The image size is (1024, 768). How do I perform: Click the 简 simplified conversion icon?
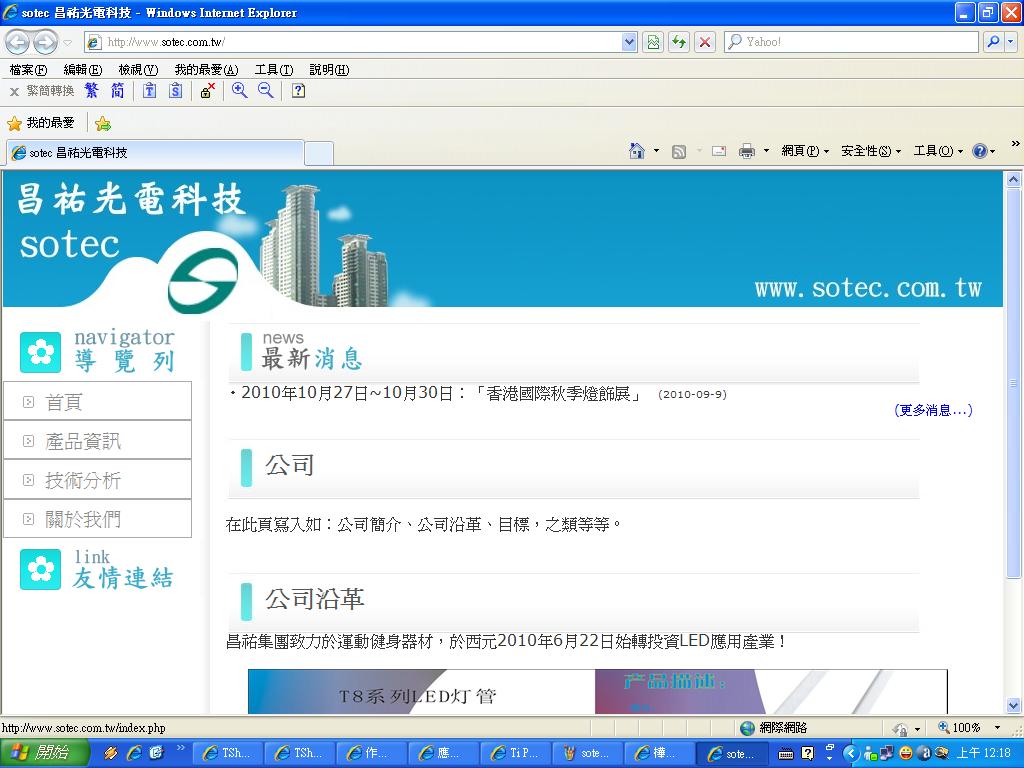pyautogui.click(x=118, y=91)
